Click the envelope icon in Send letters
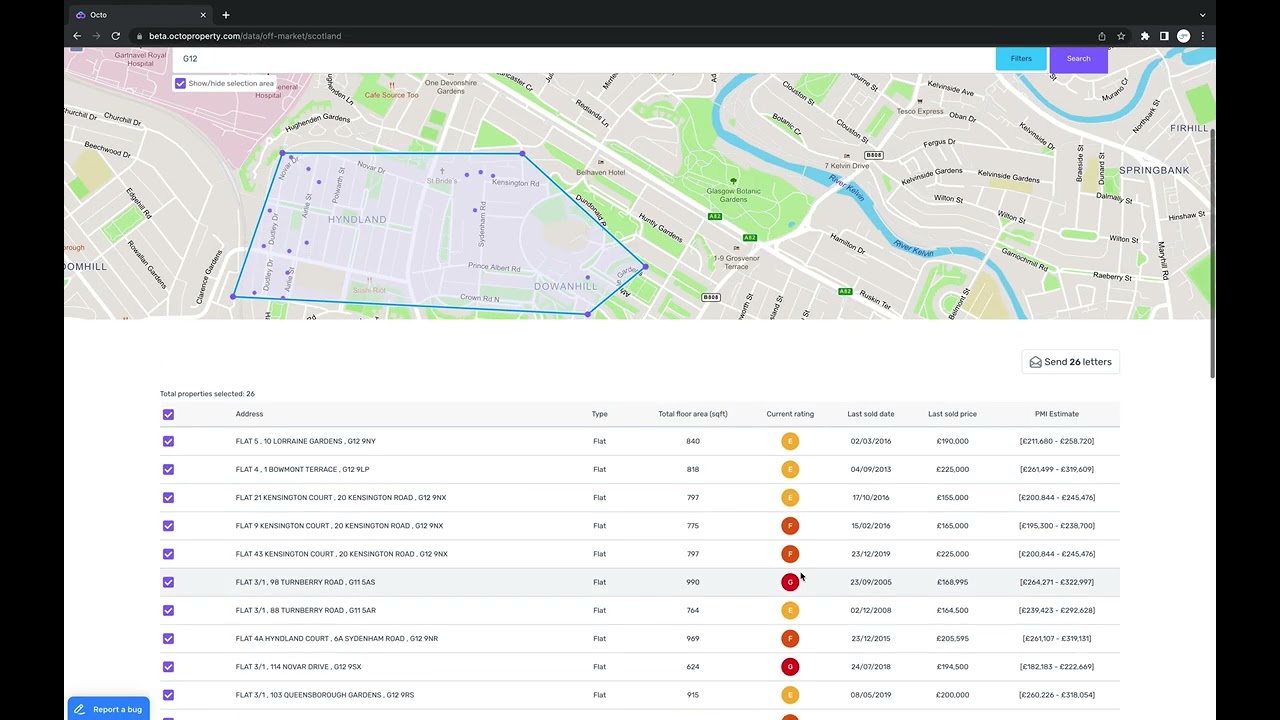1280x720 pixels. [x=1035, y=362]
